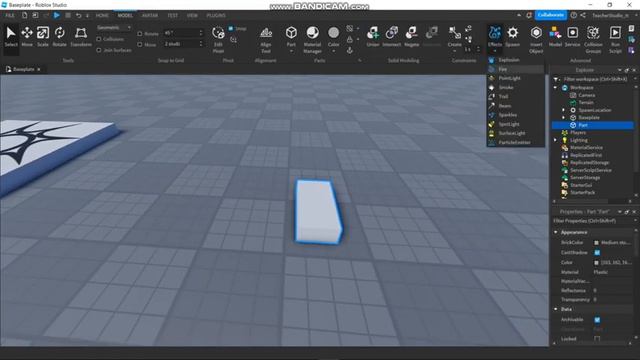Activate the Scale tool
640x360 pixels.
(43, 37)
